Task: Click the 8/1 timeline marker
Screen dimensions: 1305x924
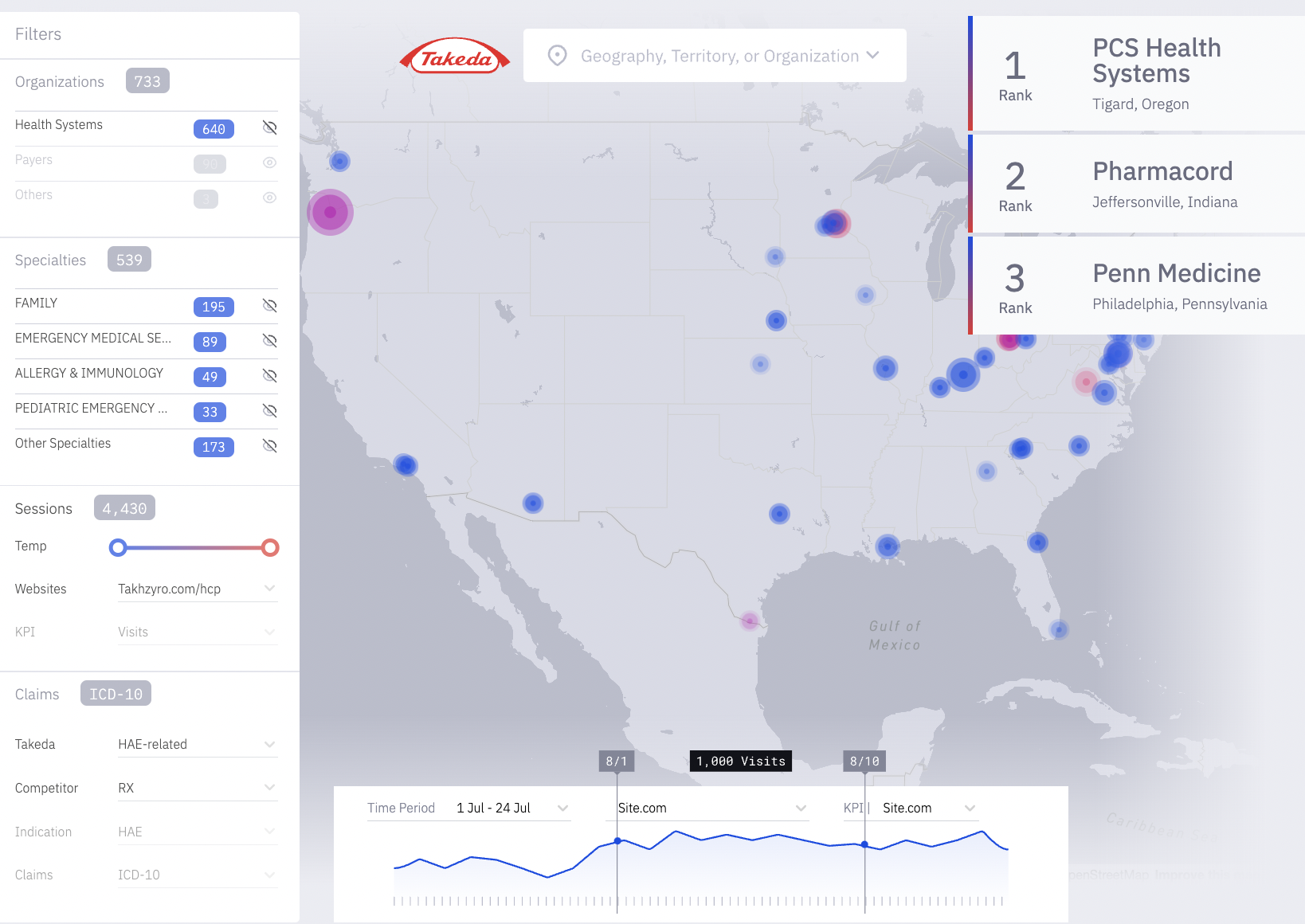Action: click(x=616, y=762)
